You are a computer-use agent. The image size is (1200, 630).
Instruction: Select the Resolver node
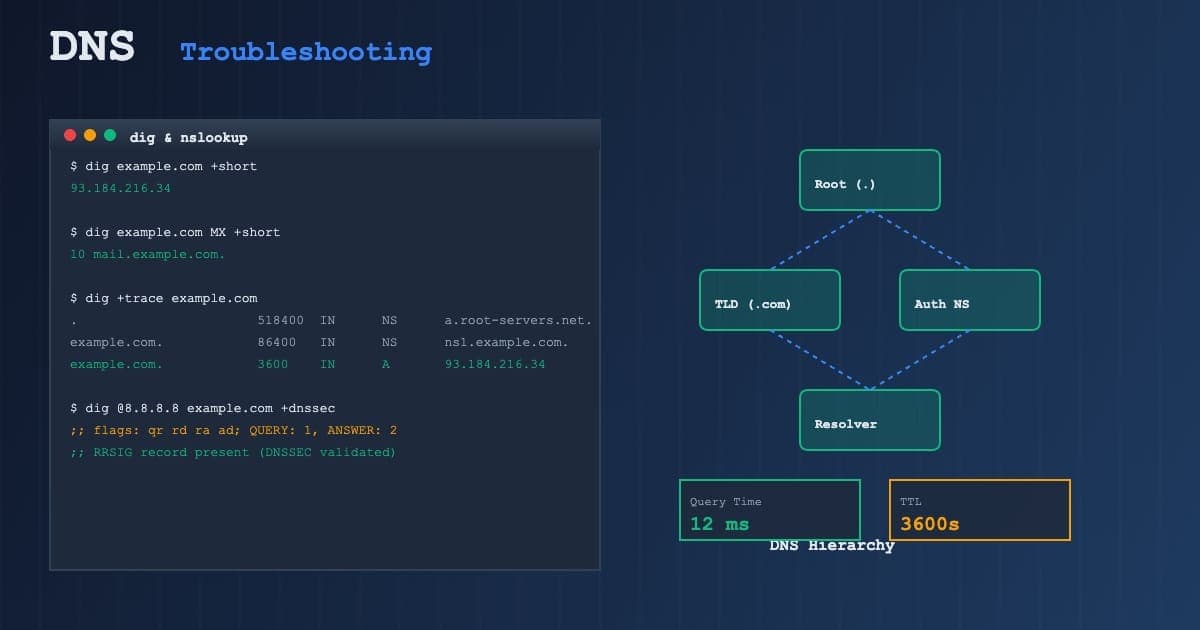[x=868, y=420]
